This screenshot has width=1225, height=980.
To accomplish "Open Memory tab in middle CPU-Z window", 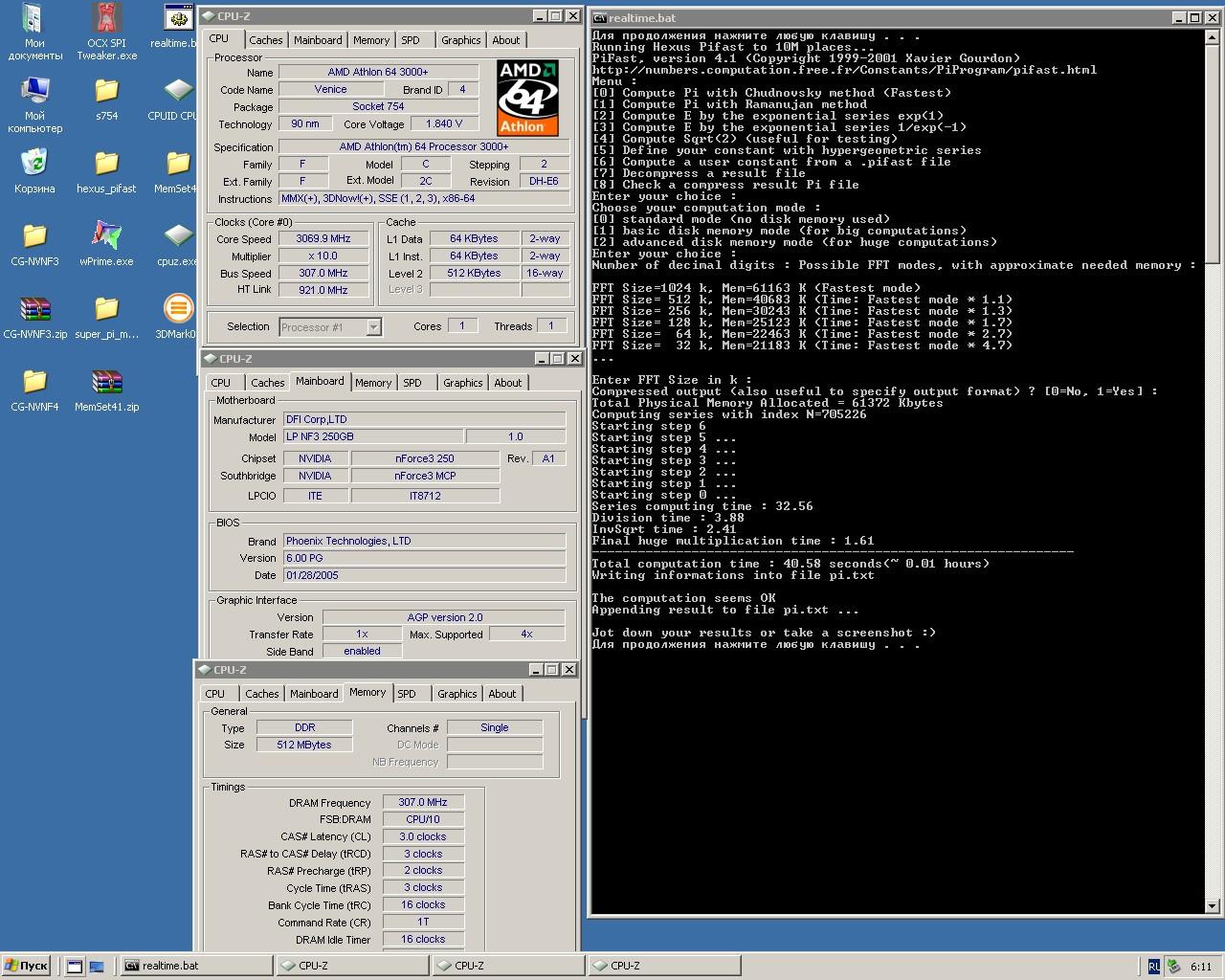I will [x=373, y=383].
